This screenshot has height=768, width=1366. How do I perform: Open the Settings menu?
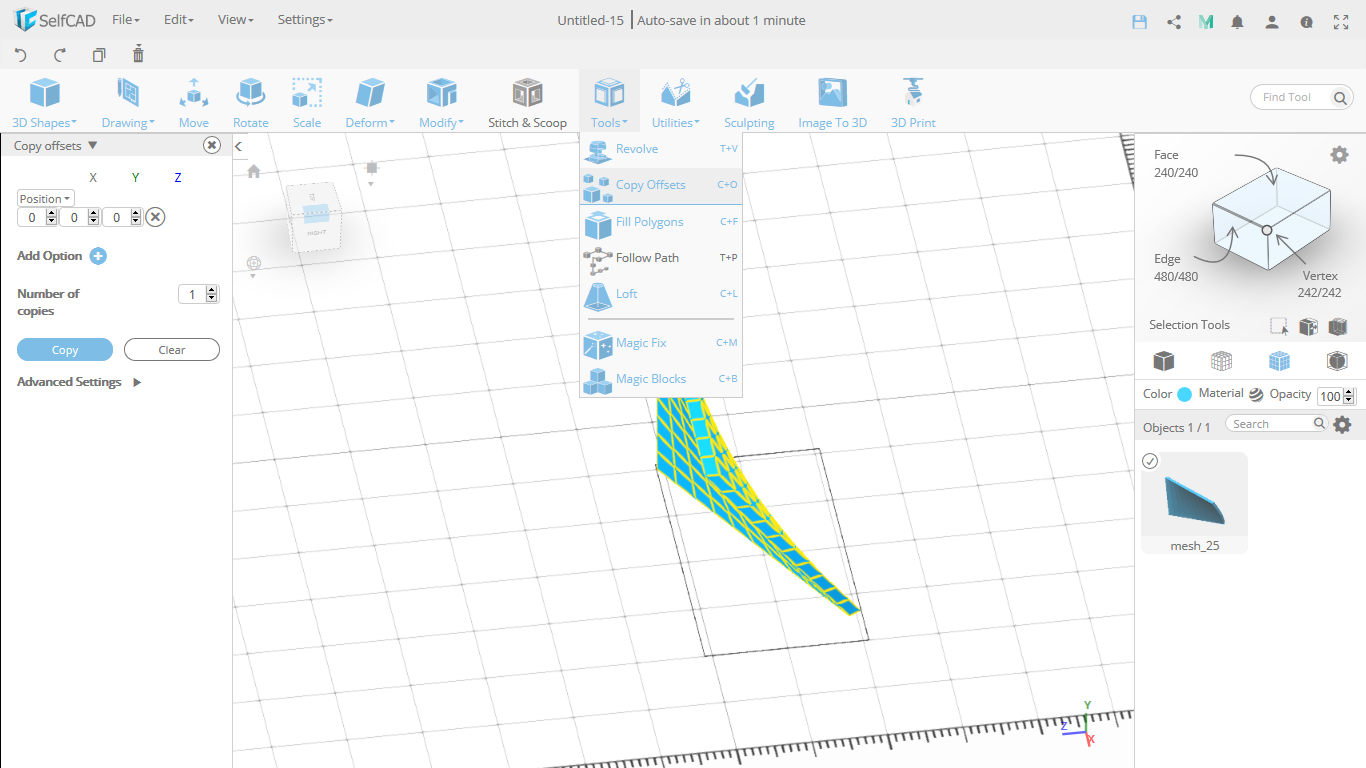click(x=305, y=20)
